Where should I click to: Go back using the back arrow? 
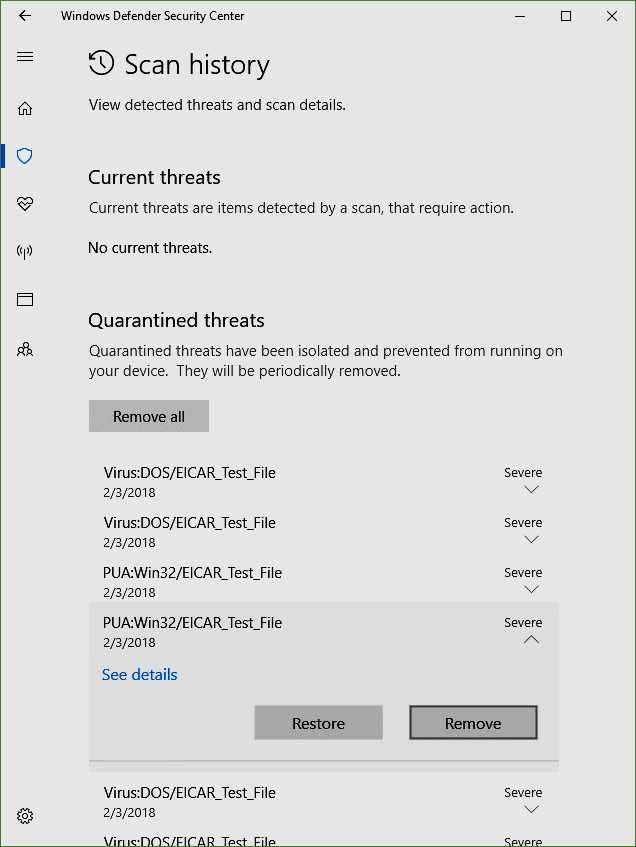click(x=25, y=16)
